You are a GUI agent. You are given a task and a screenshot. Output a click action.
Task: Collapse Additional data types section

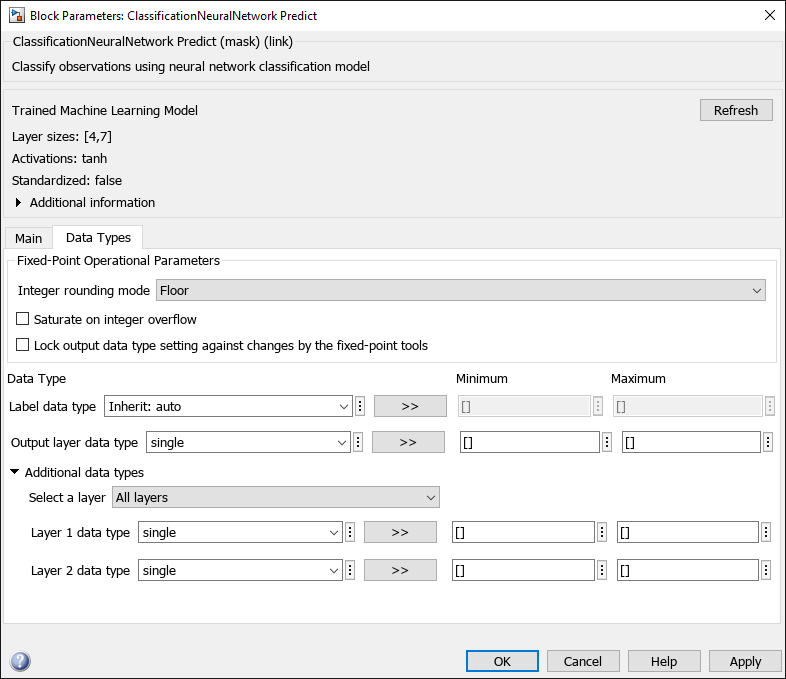15,473
